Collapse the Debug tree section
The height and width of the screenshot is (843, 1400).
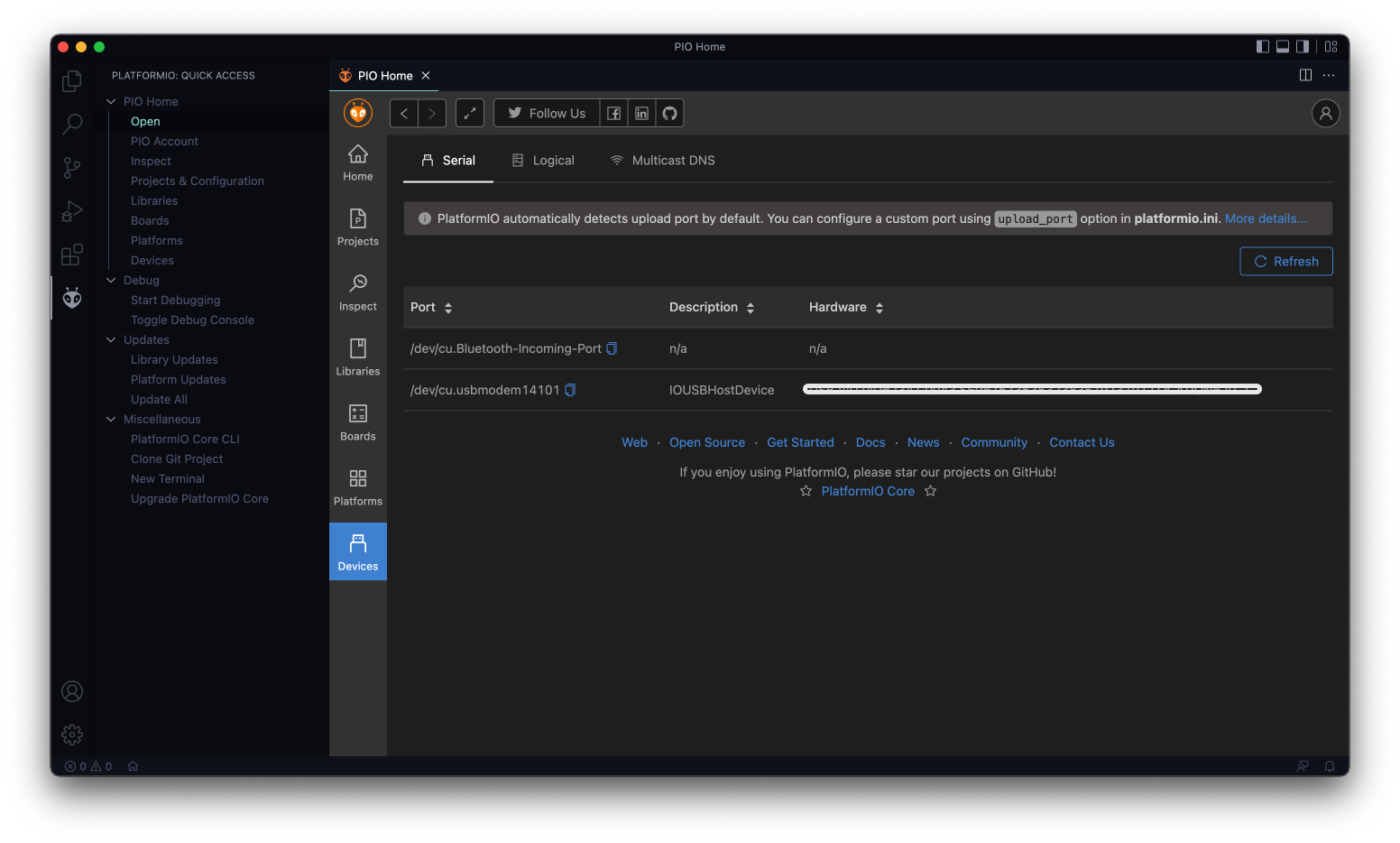112,280
